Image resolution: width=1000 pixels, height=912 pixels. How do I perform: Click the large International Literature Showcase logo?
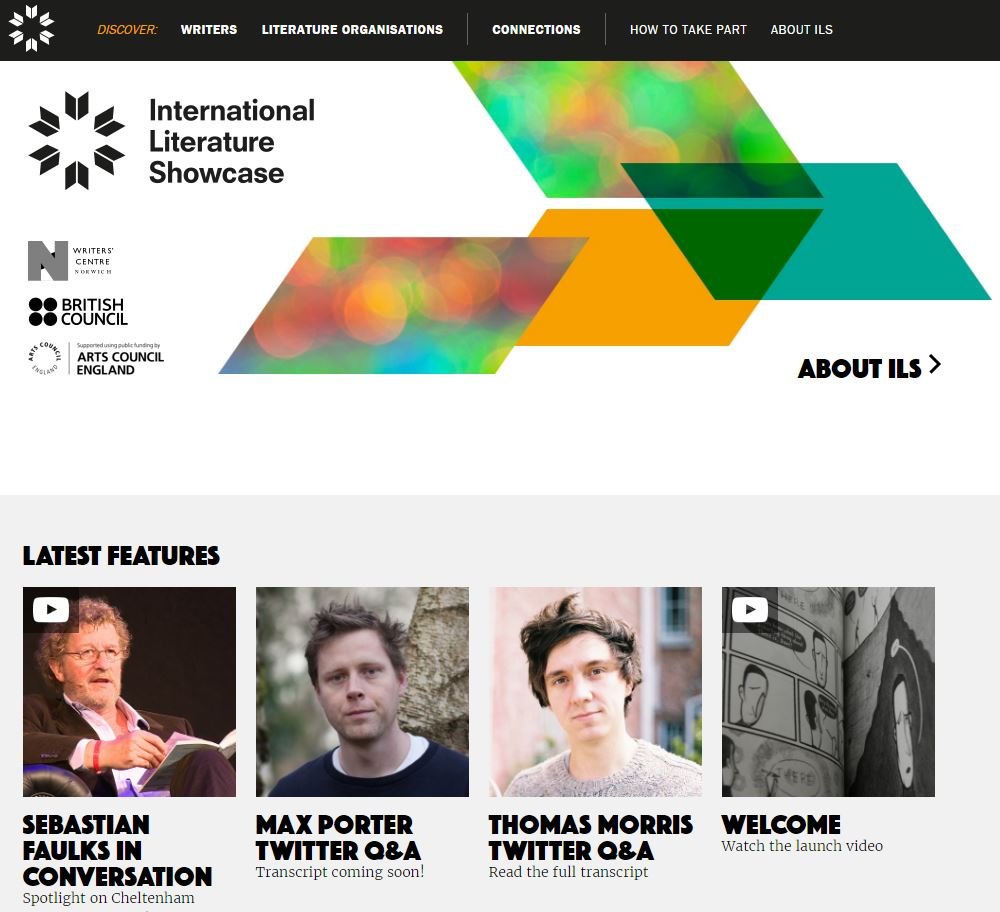[x=172, y=141]
